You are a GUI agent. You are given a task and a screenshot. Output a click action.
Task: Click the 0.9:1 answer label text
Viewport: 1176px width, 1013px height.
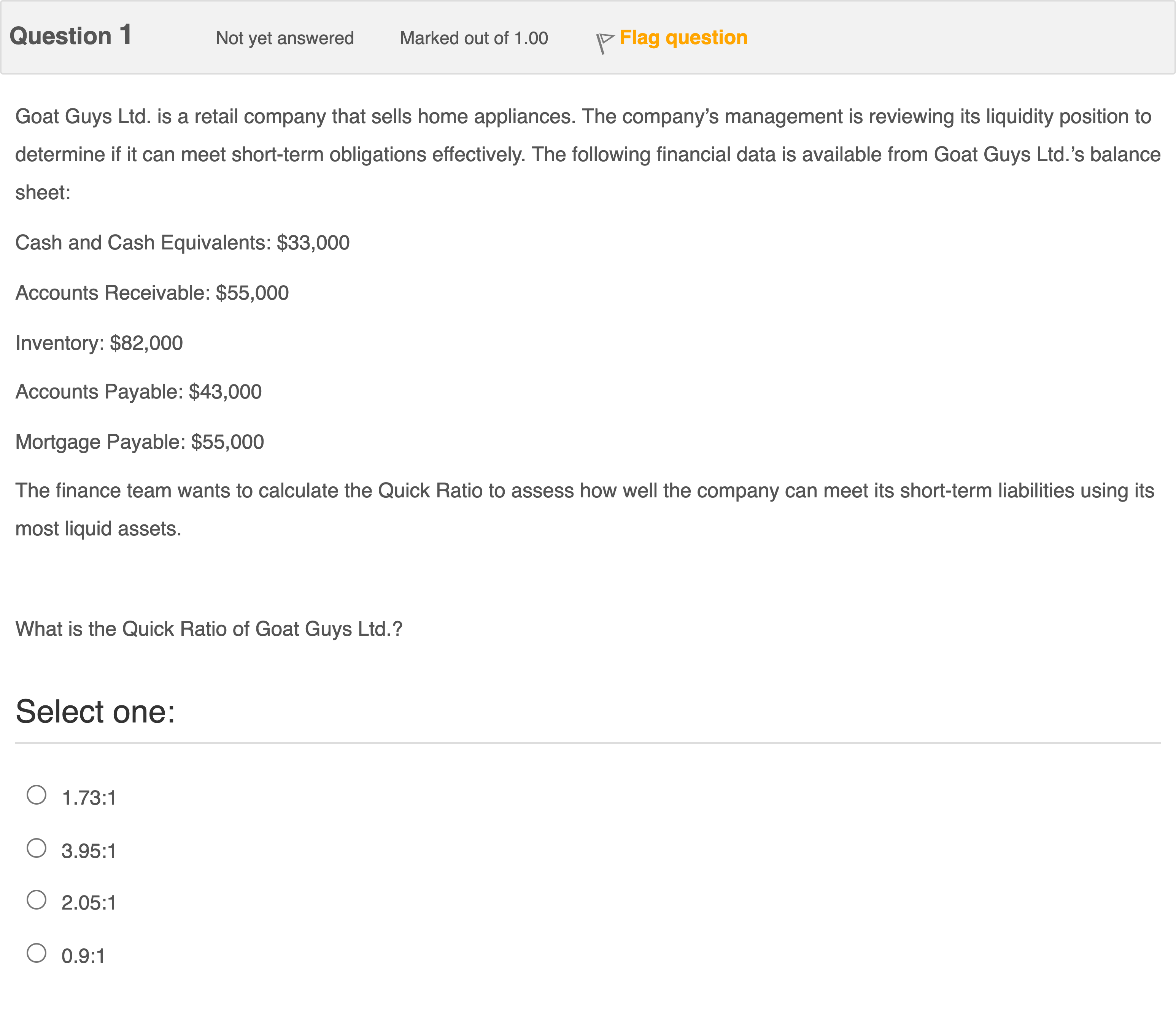83,956
